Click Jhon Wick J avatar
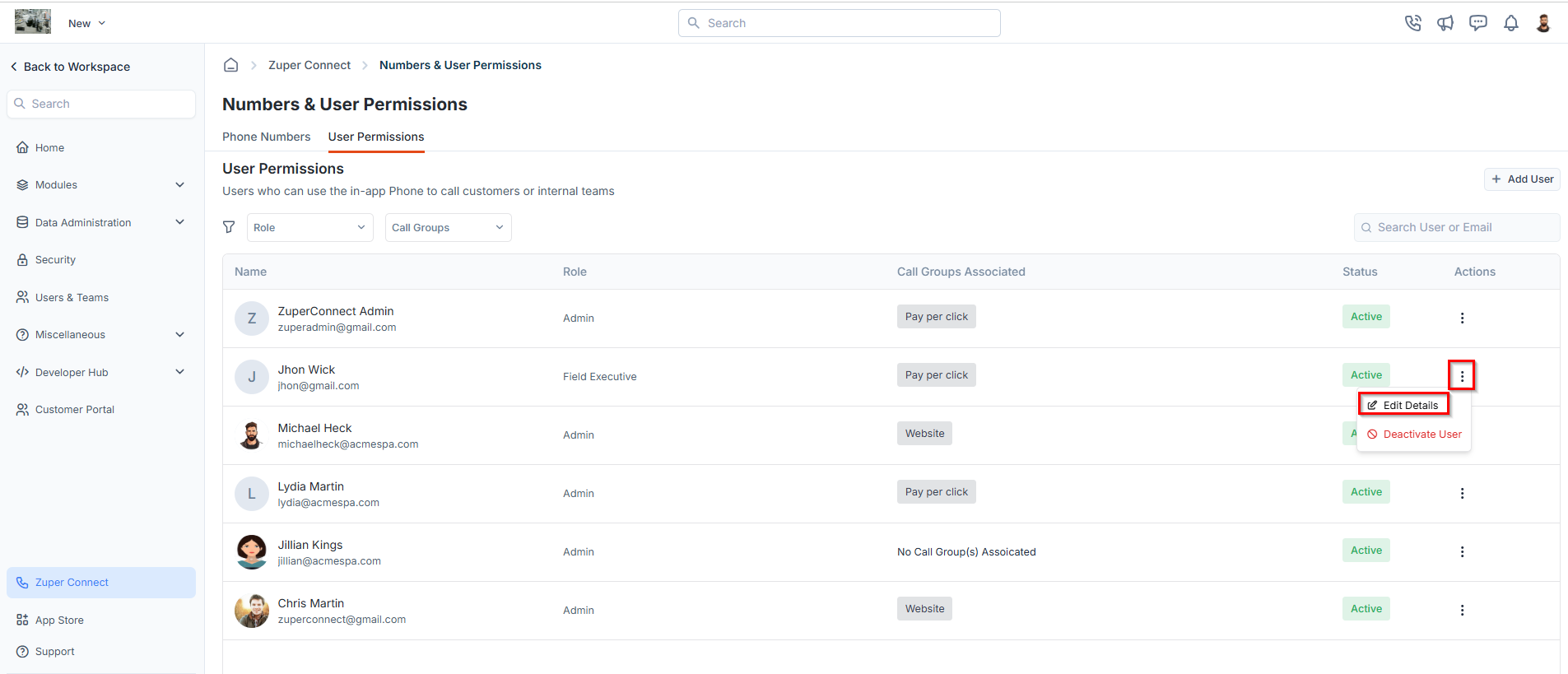1568x674 pixels. pos(252,377)
